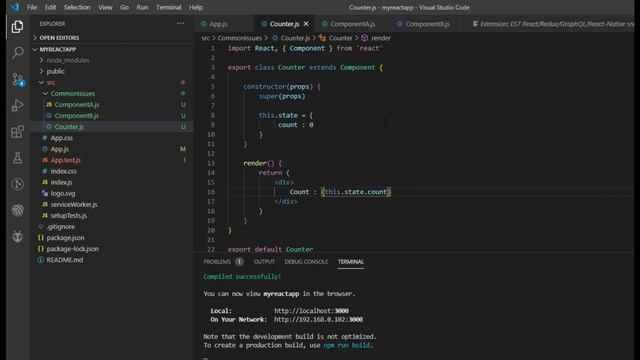This screenshot has width=640, height=360.
Task: Open the Edit menu
Action: click(x=50, y=7)
